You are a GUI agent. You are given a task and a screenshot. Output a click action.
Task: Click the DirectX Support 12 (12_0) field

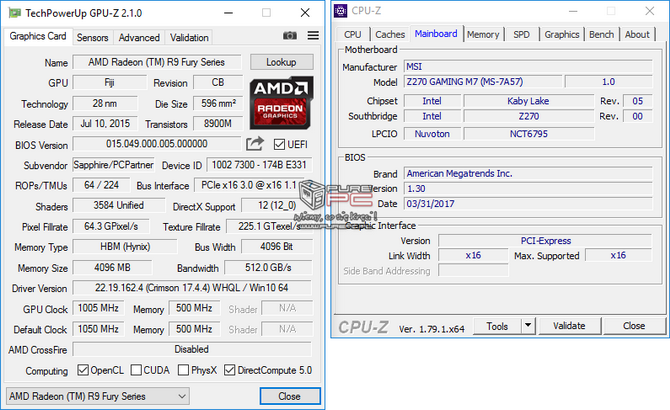pos(277,205)
